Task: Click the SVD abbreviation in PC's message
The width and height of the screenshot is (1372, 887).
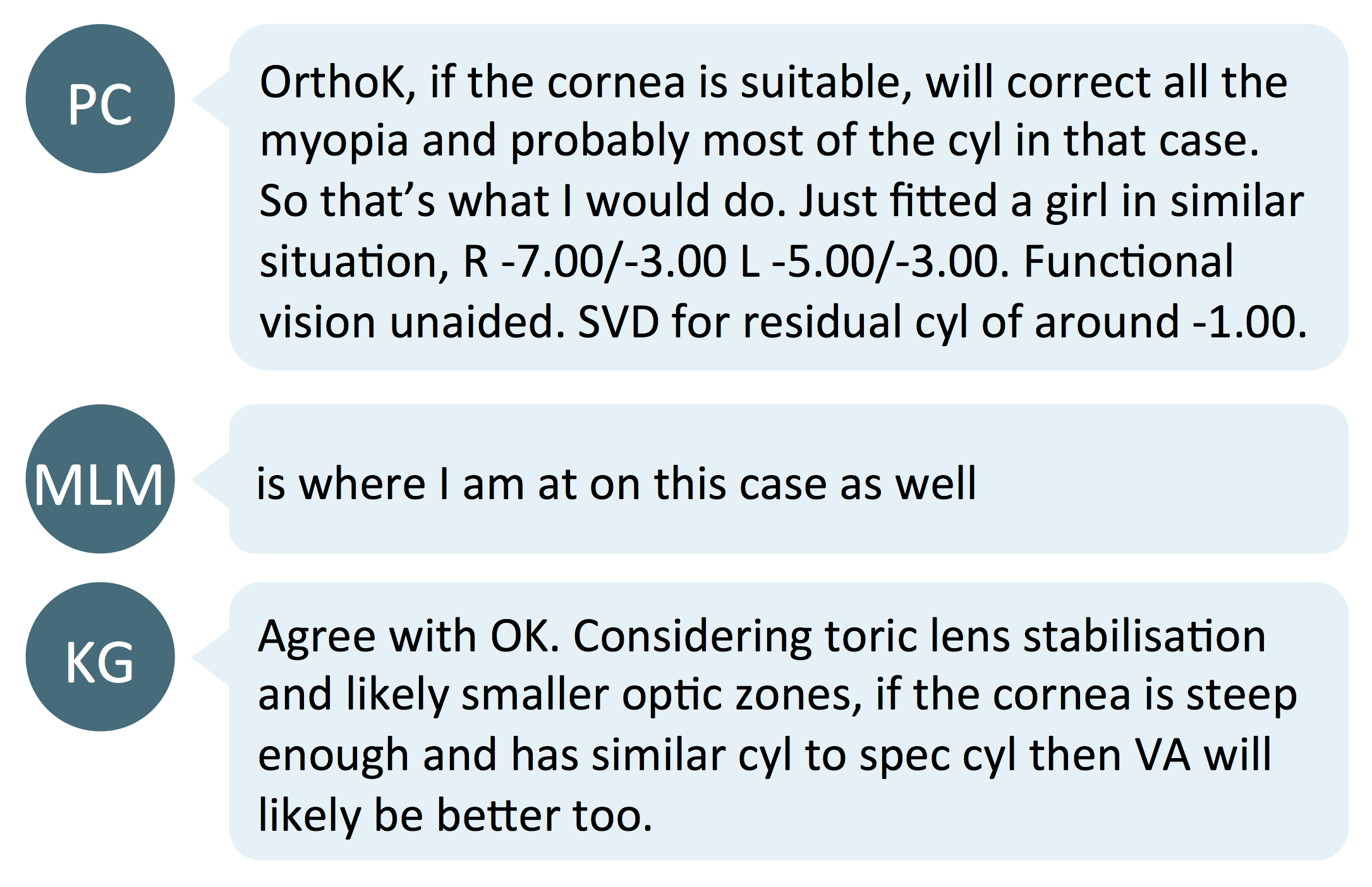Action: pos(618,322)
